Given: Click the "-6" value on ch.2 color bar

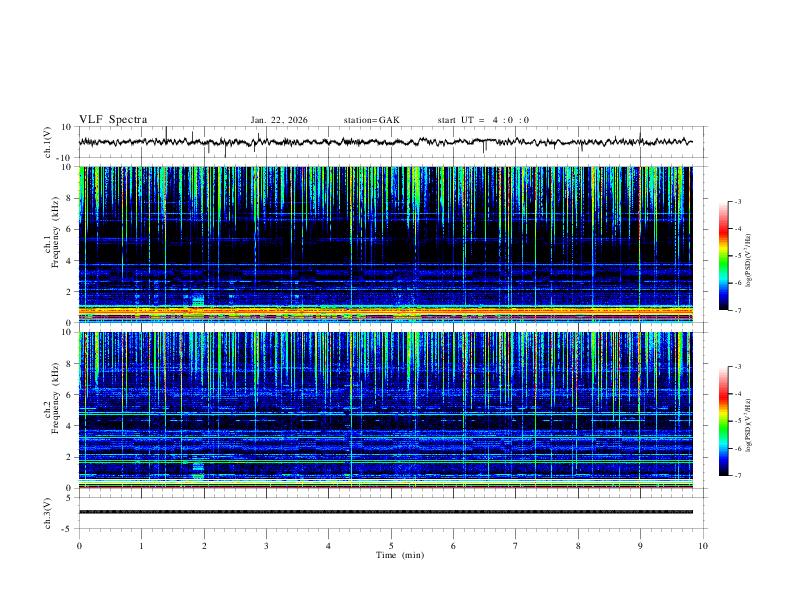Looking at the screenshot, I should point(738,448).
